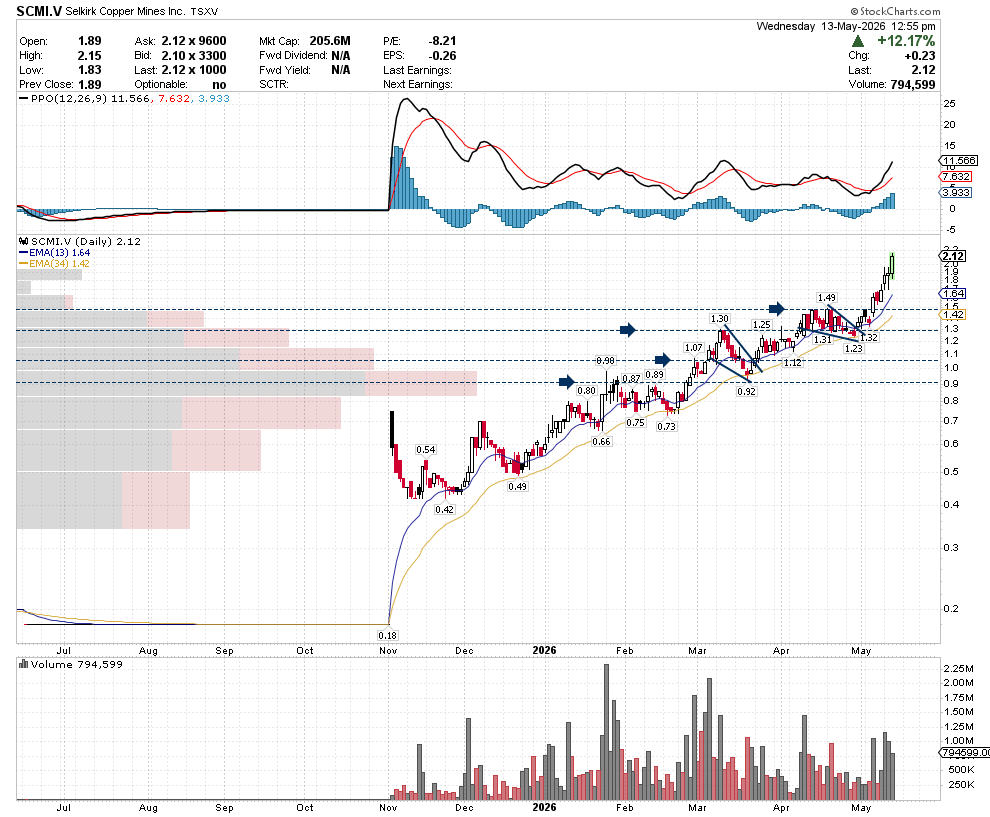Click the EMA(34) 1.42 legend entry
The image size is (990, 817).
55,263
